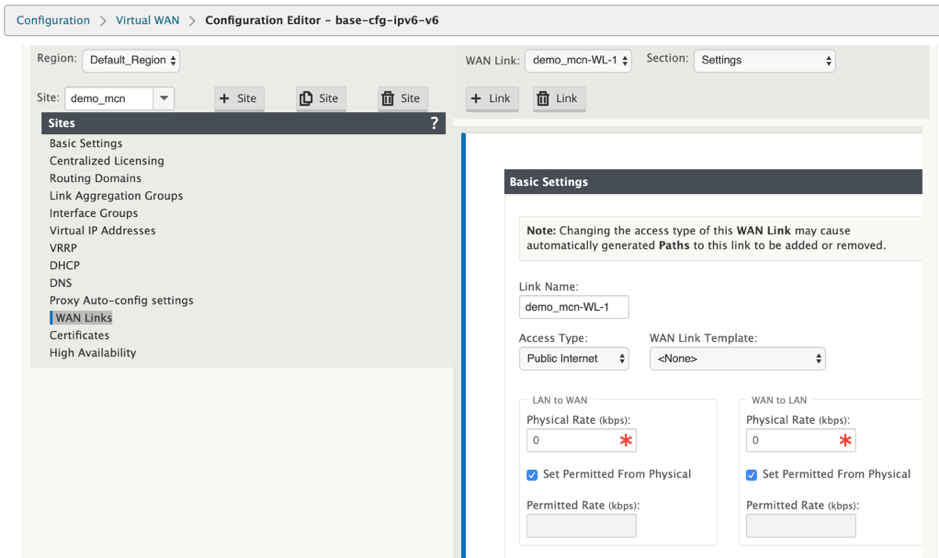Click the Sites panel header bar
This screenshot has width=939, height=558.
[x=243, y=123]
